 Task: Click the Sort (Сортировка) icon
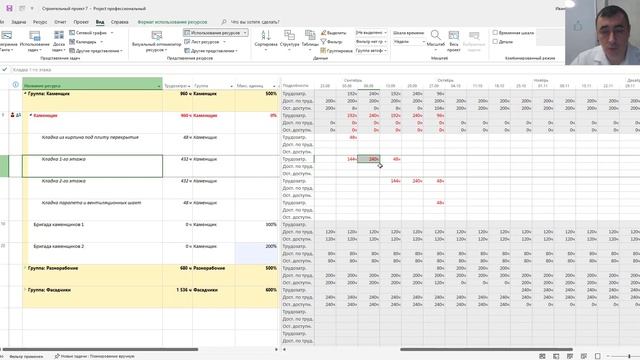266,36
